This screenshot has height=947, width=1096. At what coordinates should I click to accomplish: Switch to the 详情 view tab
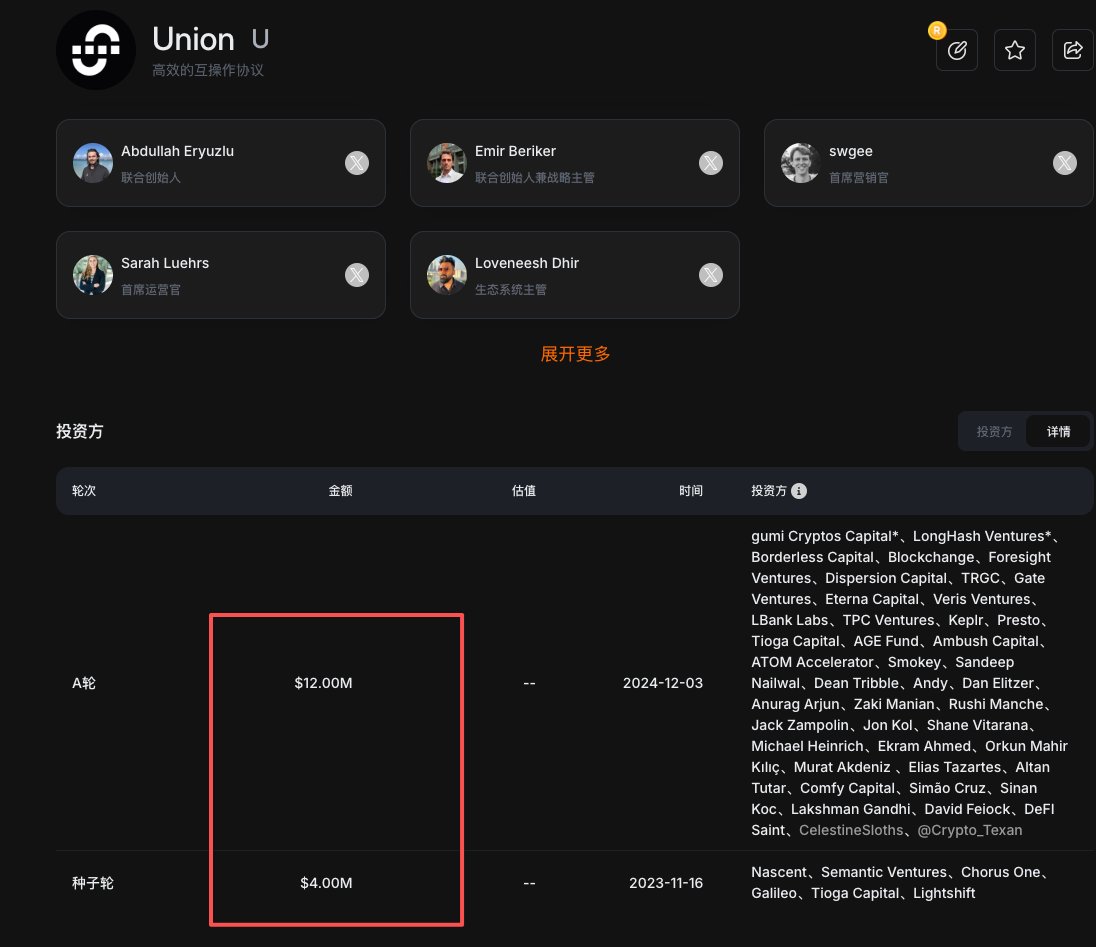coord(1058,431)
